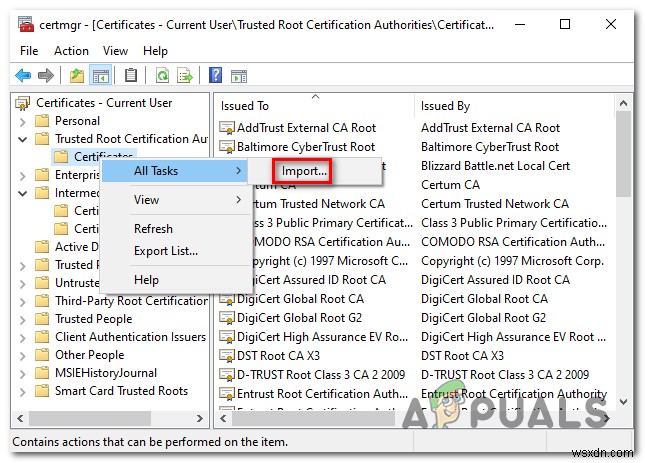Click COMODO RSA Certification Auth issuer cell
This screenshot has height=463, width=645.
pyautogui.click(x=513, y=242)
